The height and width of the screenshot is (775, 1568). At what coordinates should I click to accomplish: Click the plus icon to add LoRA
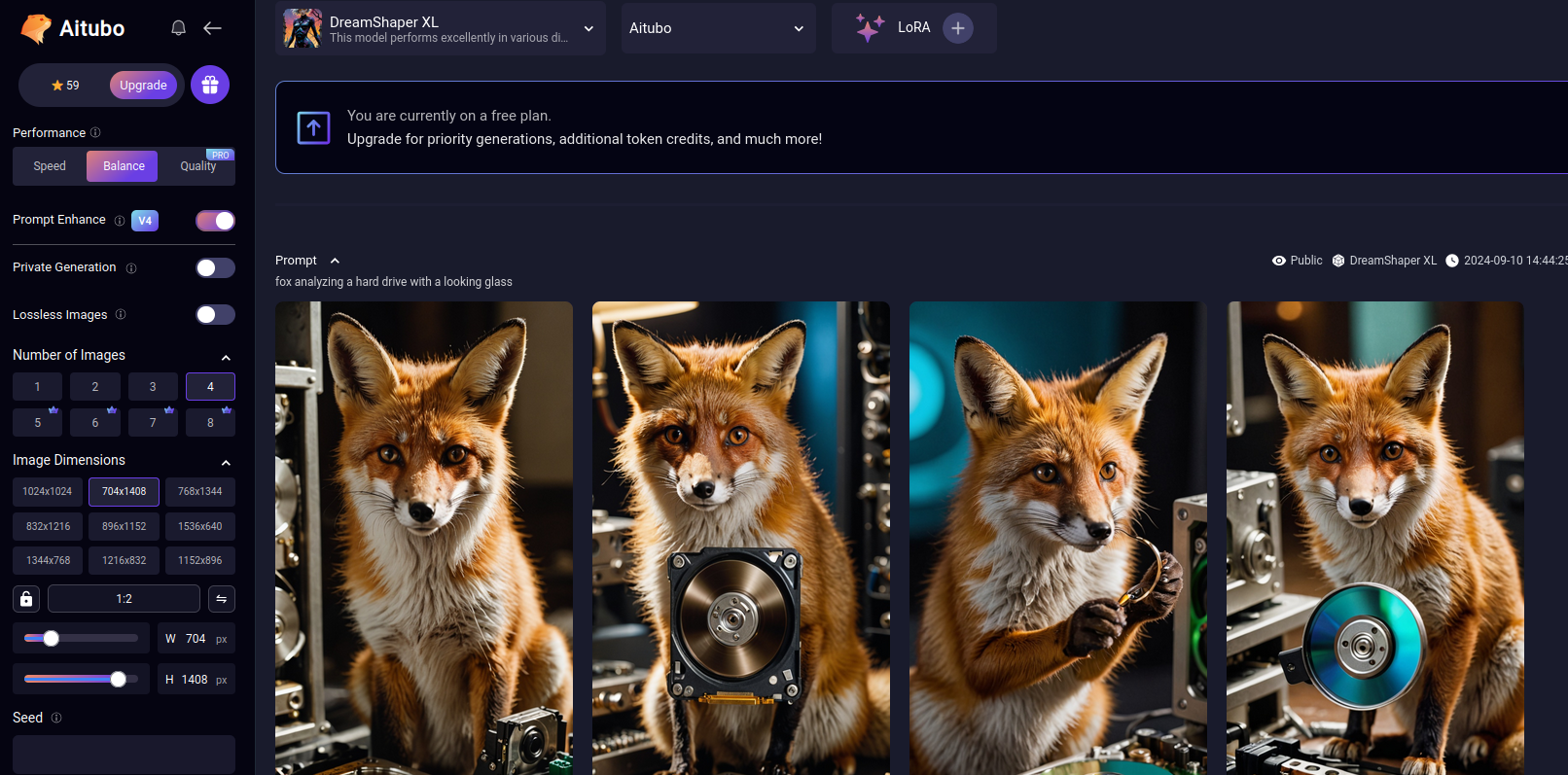click(957, 28)
